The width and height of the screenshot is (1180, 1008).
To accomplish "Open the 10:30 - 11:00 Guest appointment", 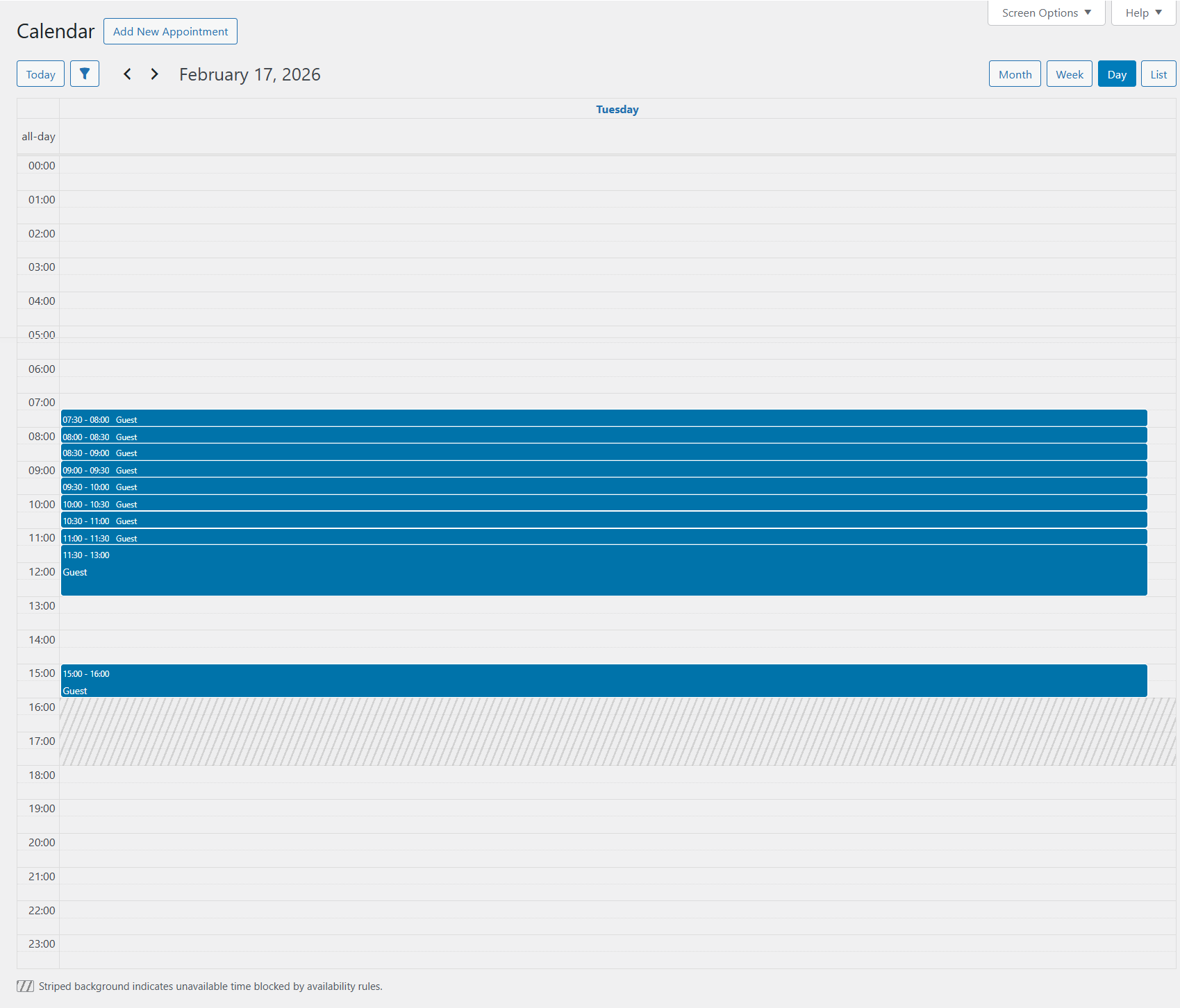I will 603,520.
